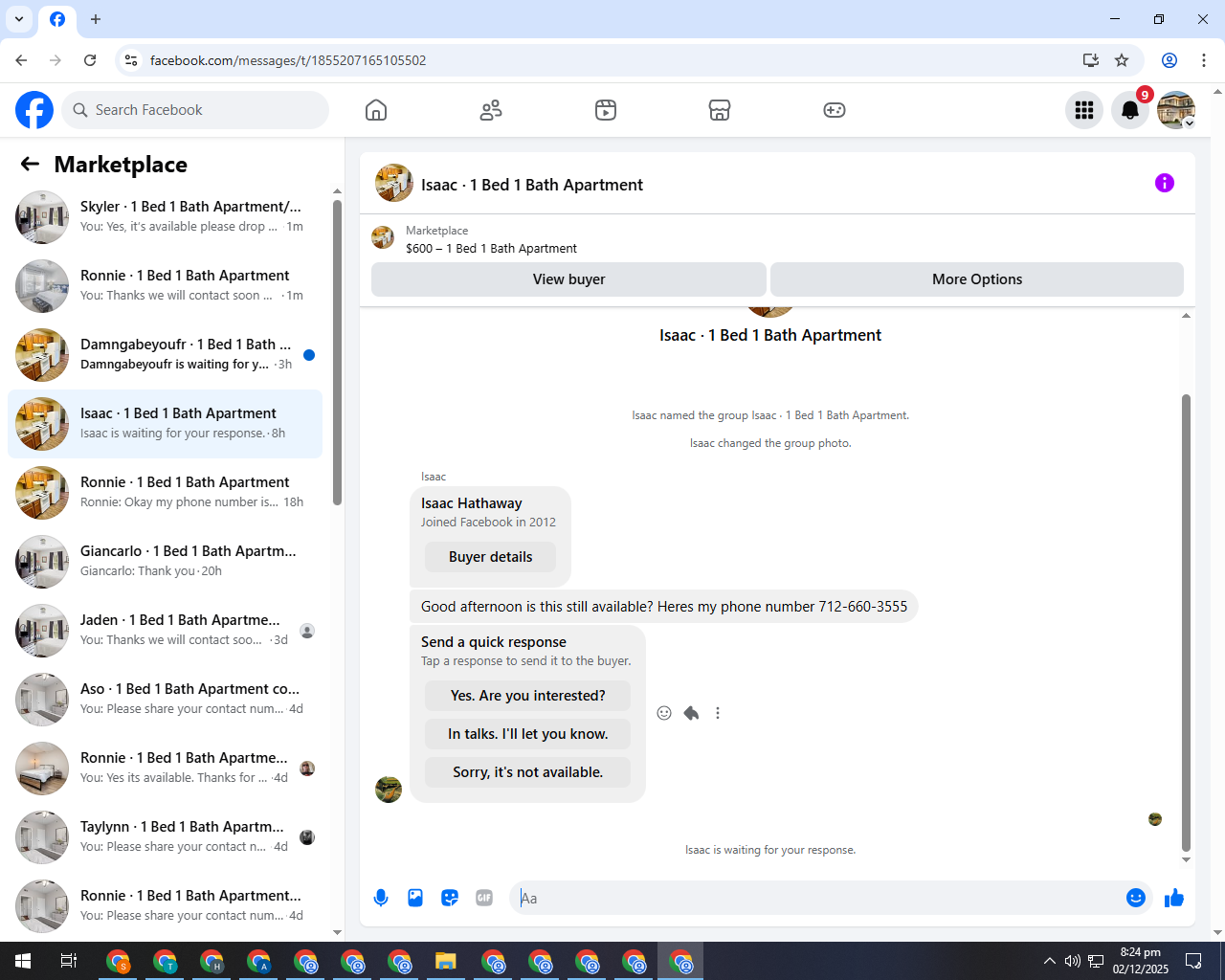
Task: Open notifications bell with 9 badge
Action: (1130, 110)
